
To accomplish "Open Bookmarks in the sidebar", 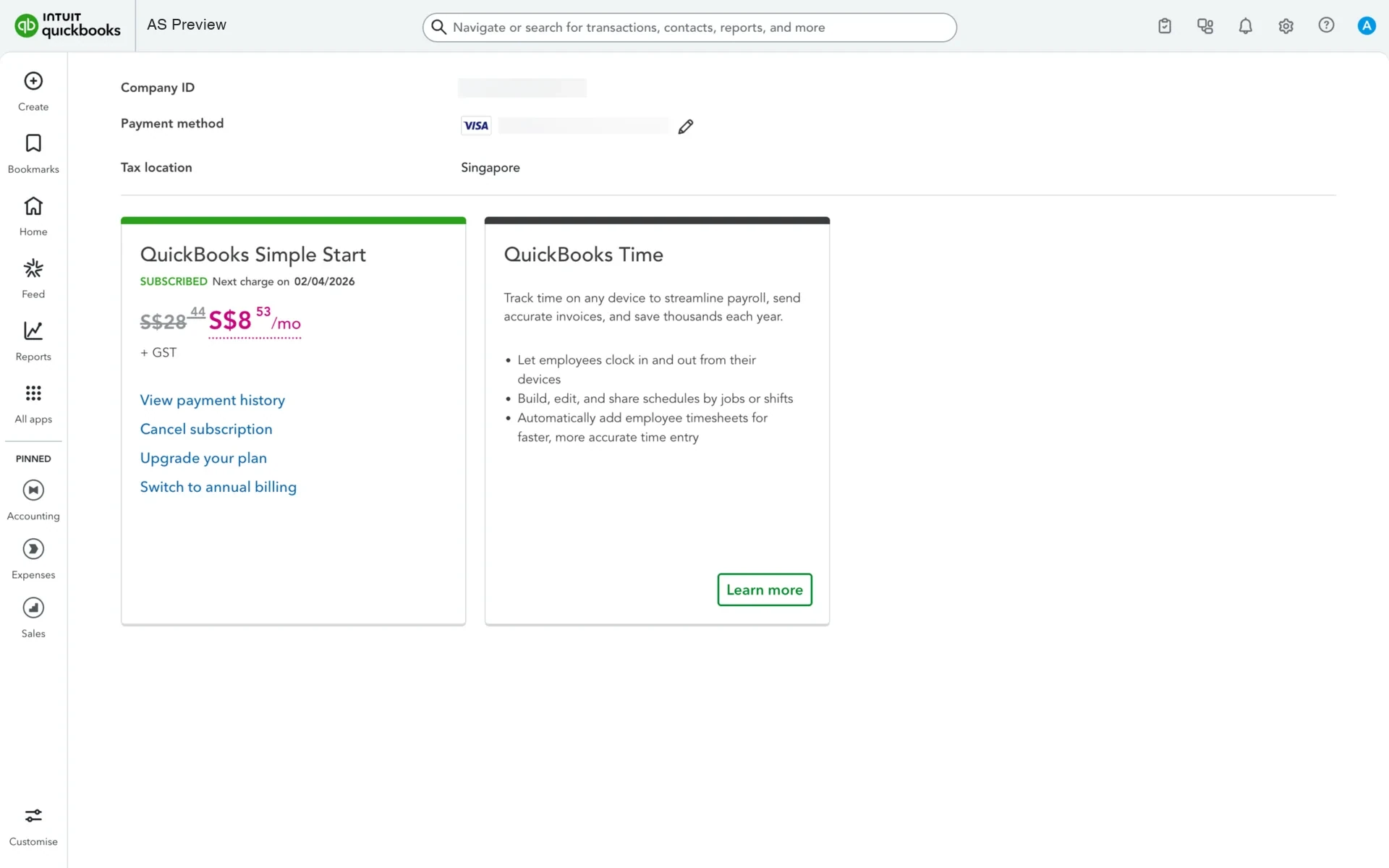I will pyautogui.click(x=33, y=153).
